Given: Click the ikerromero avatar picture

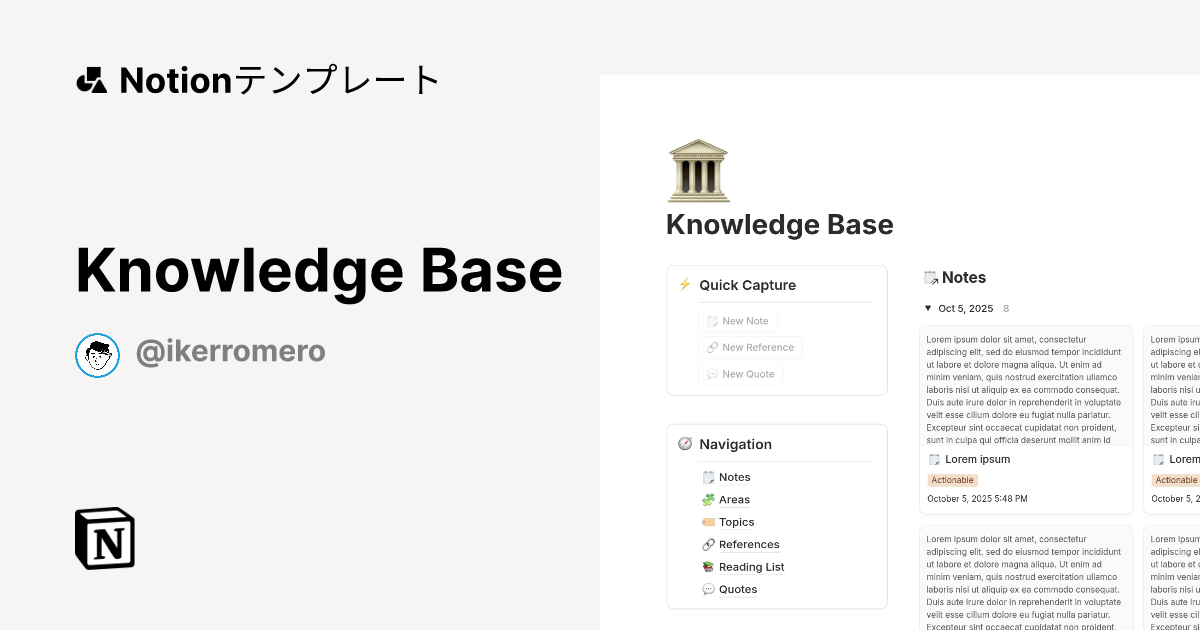Looking at the screenshot, I should (x=97, y=354).
